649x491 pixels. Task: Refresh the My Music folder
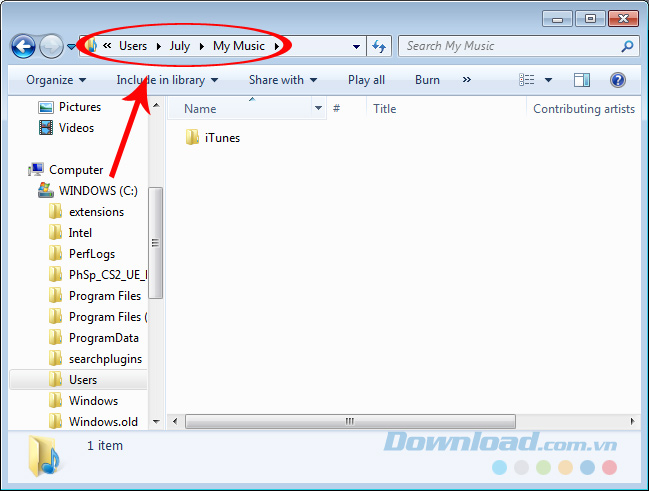(379, 46)
